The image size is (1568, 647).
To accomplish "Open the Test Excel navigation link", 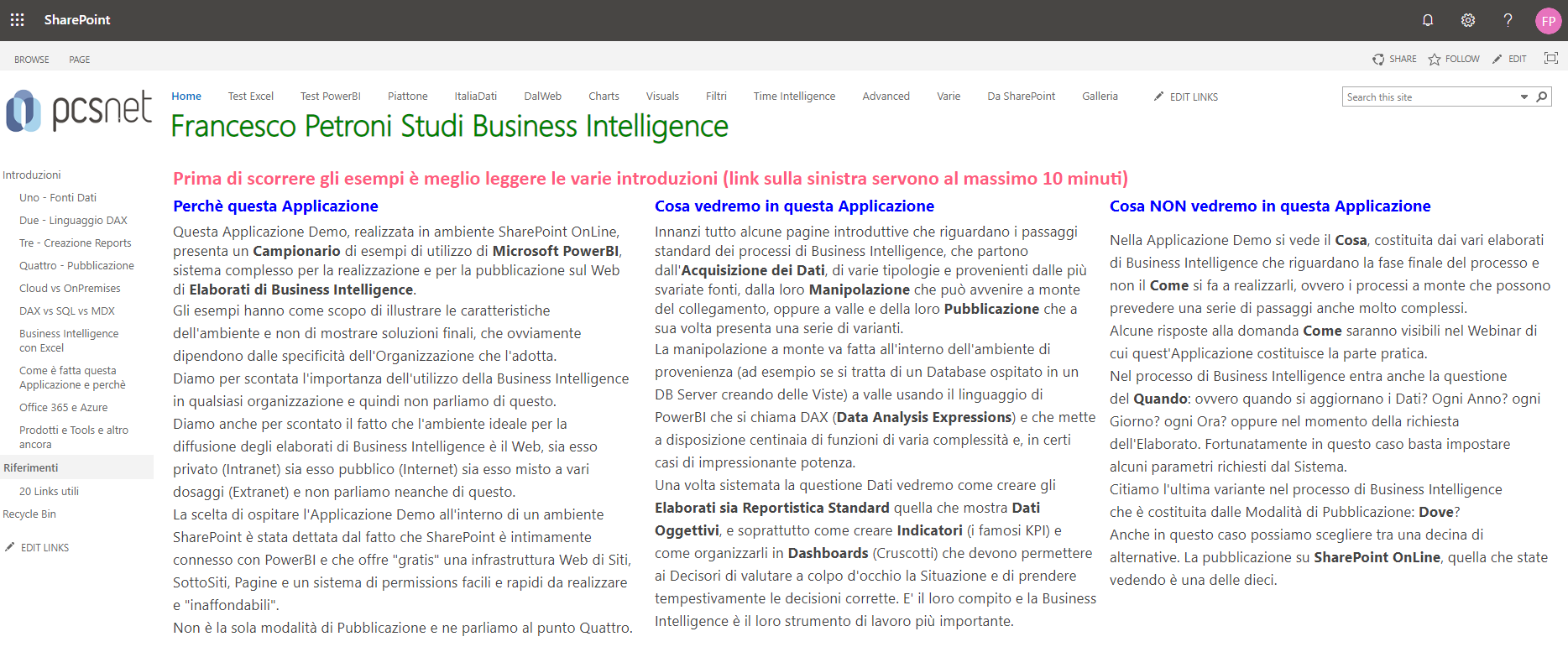I will click(x=251, y=96).
